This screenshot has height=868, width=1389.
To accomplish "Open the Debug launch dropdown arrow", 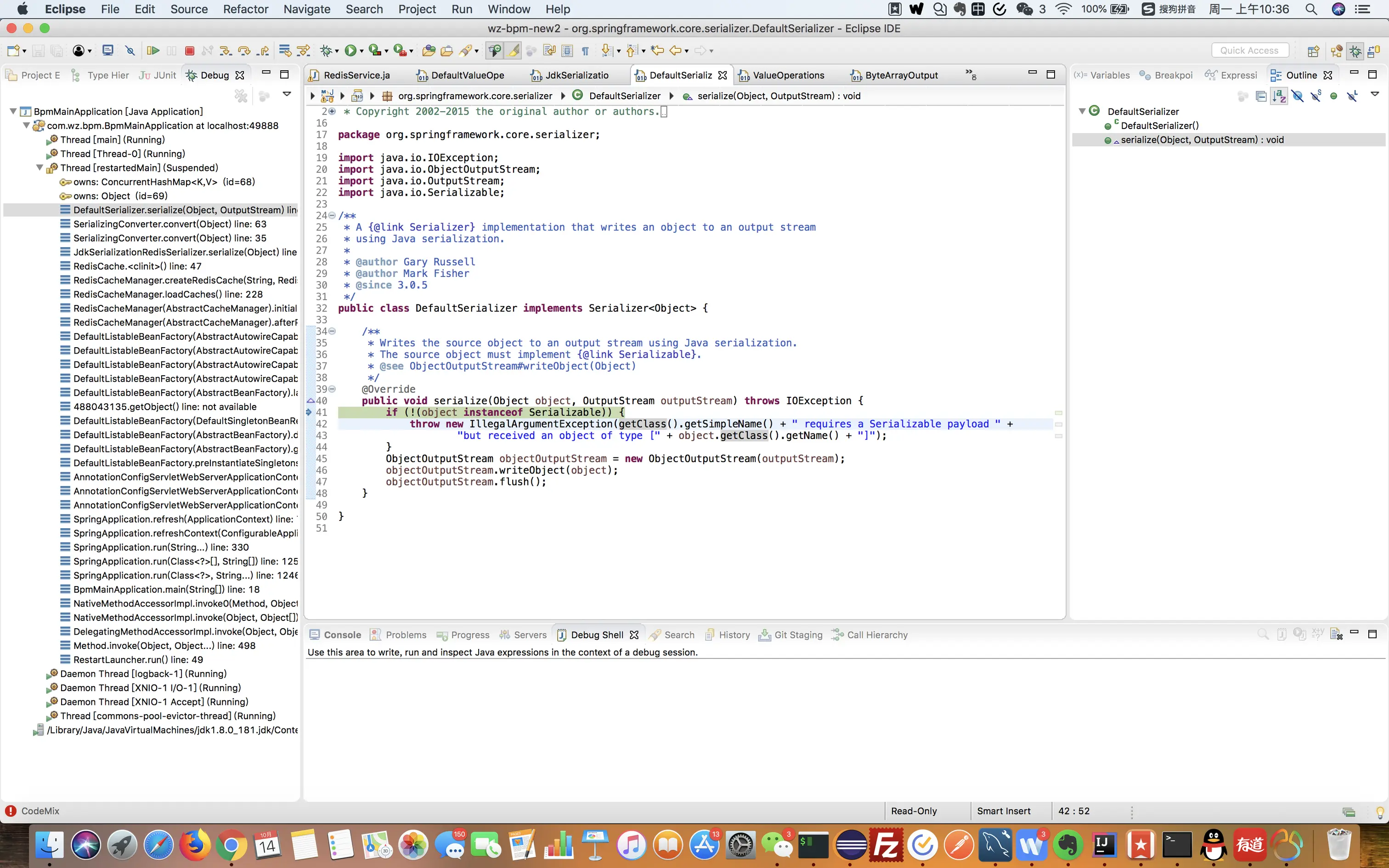I will click(337, 51).
